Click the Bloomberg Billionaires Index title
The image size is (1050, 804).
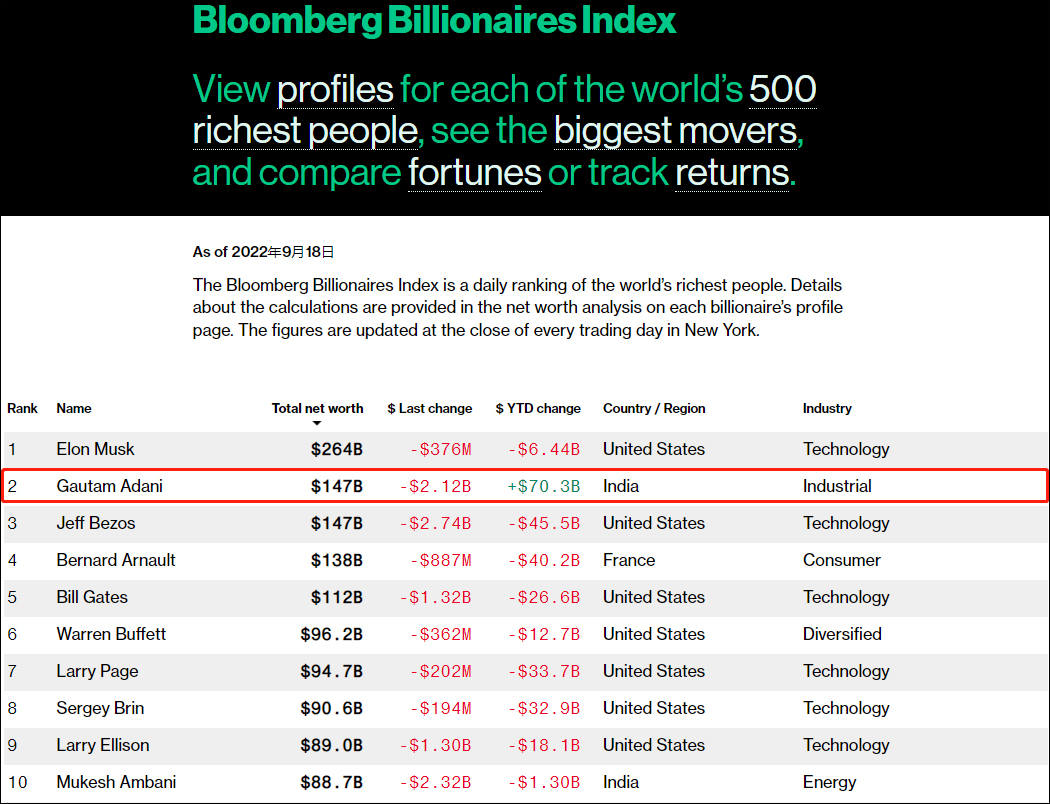[x=435, y=20]
